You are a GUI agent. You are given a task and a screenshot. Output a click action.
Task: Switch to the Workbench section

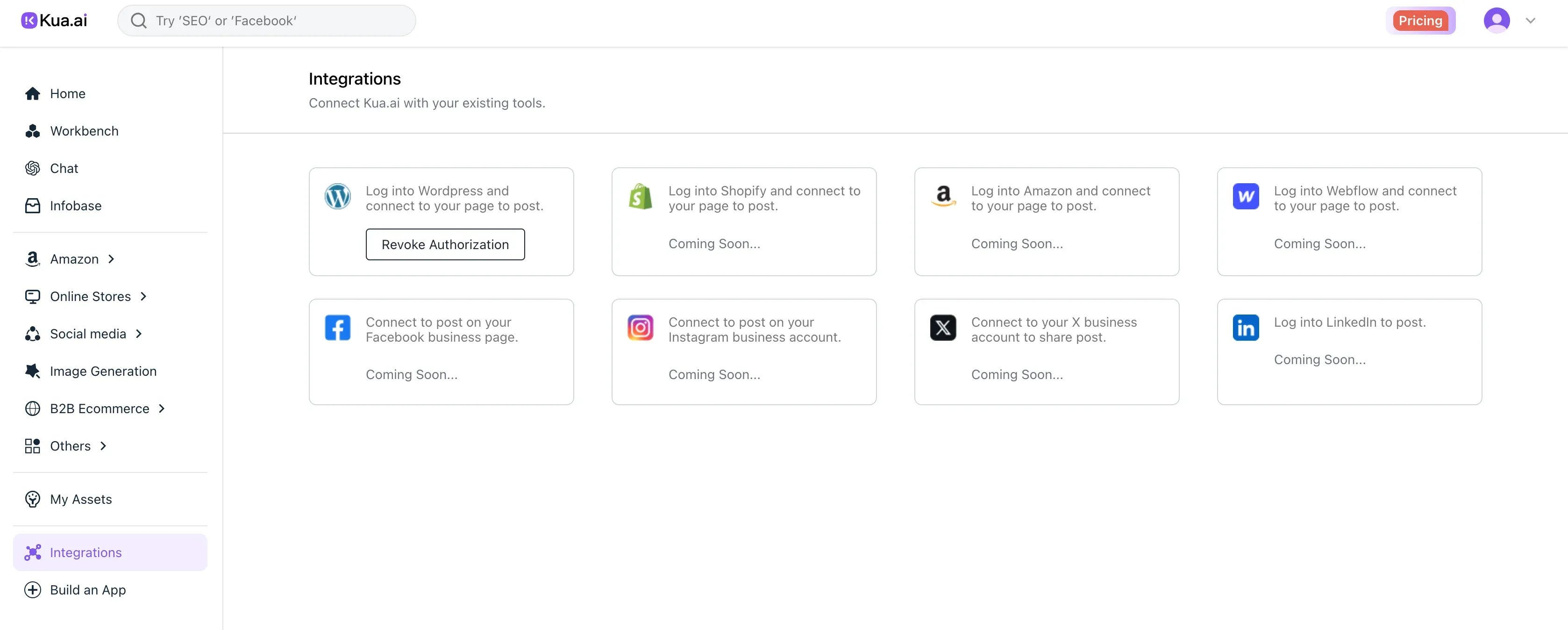pyautogui.click(x=83, y=131)
